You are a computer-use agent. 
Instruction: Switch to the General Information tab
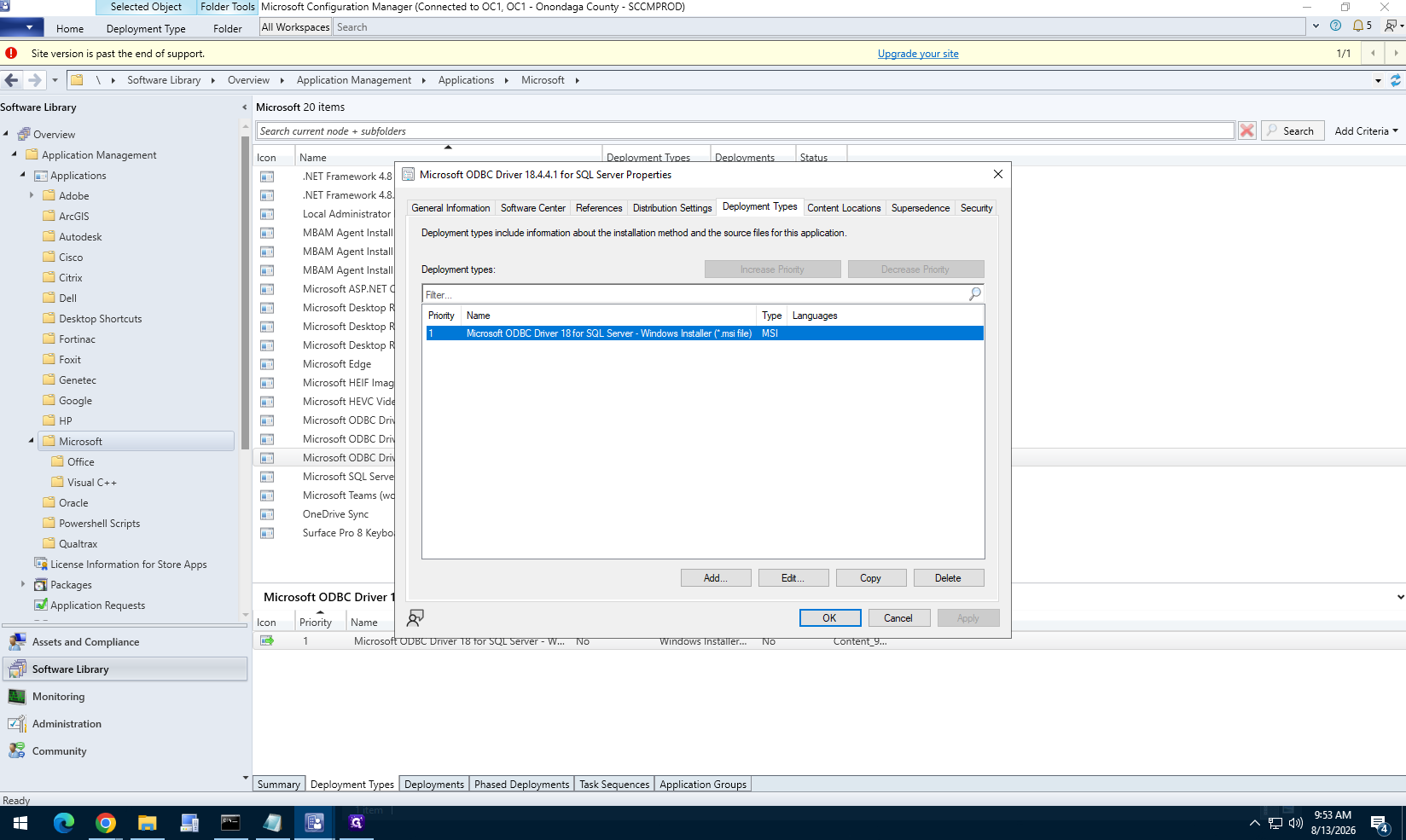pos(450,208)
